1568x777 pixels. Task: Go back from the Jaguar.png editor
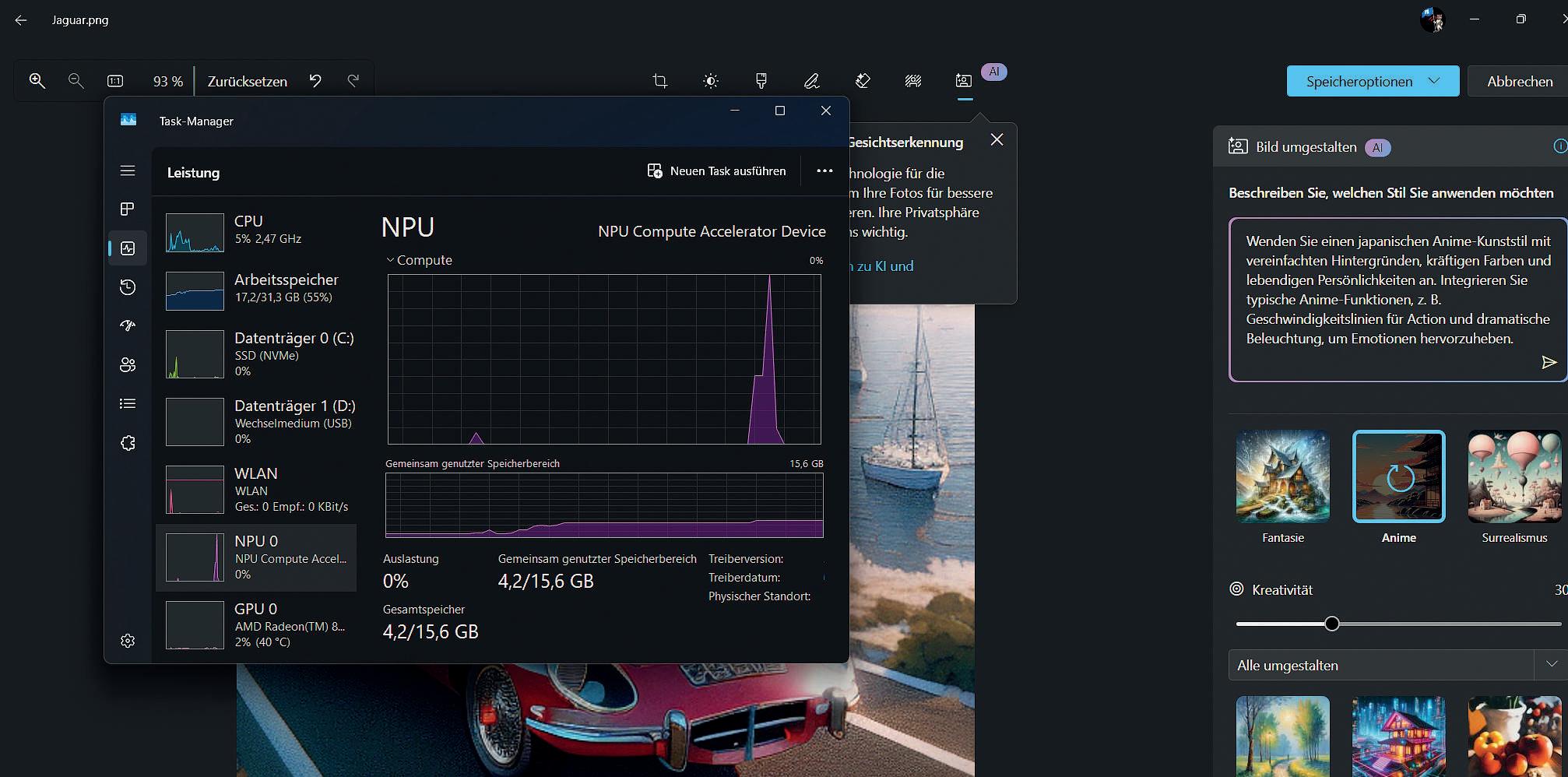21,20
